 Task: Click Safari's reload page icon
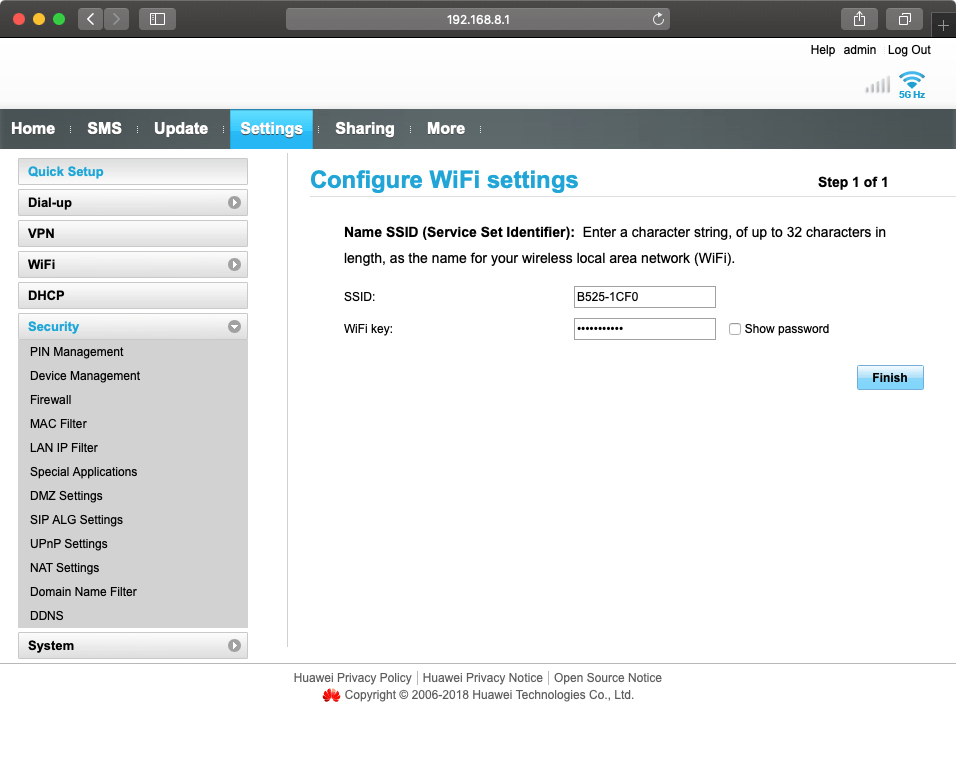click(658, 19)
